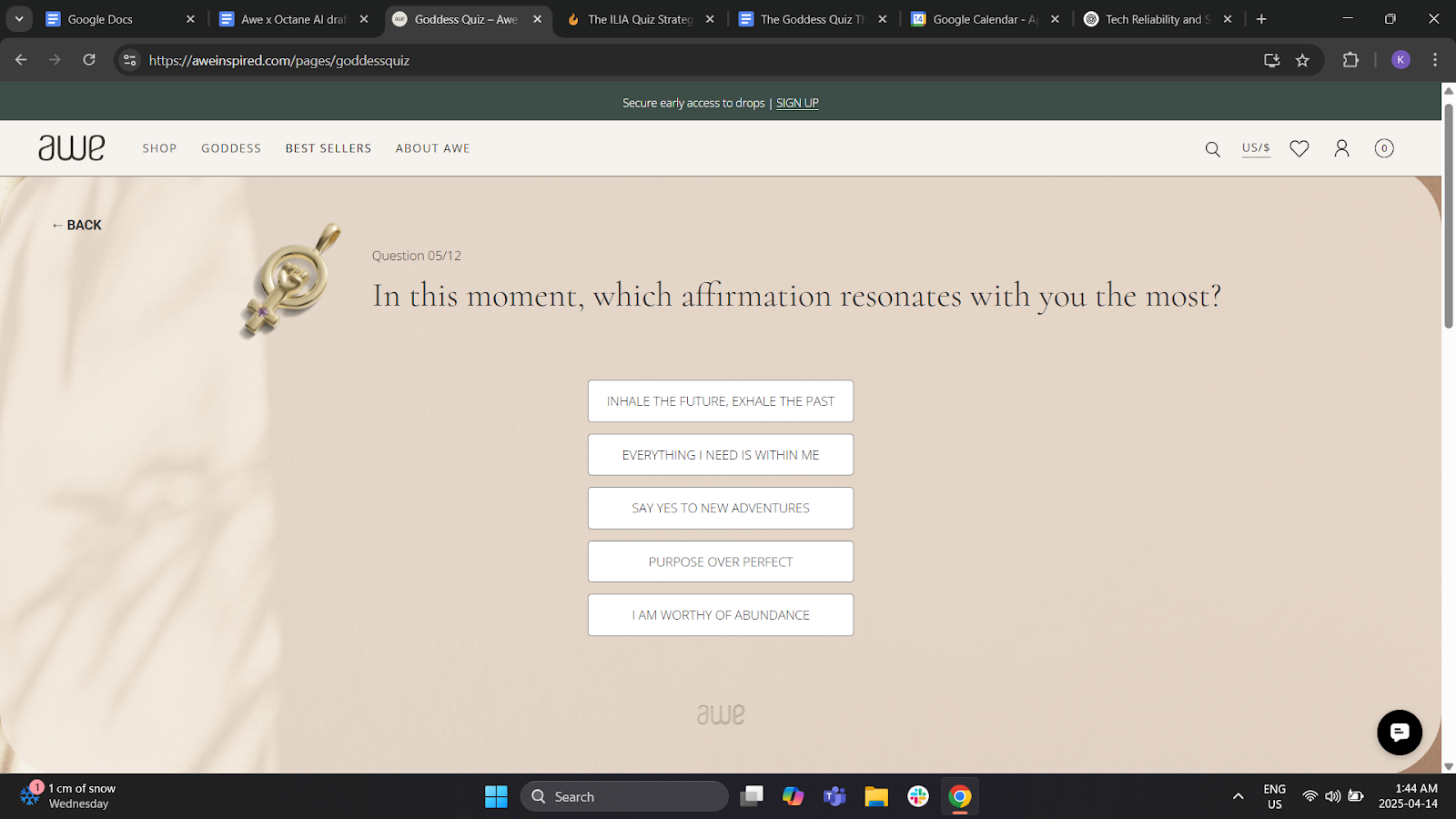The width and height of the screenshot is (1456, 819).
Task: Open the Goddess navigation menu item
Action: (x=231, y=148)
